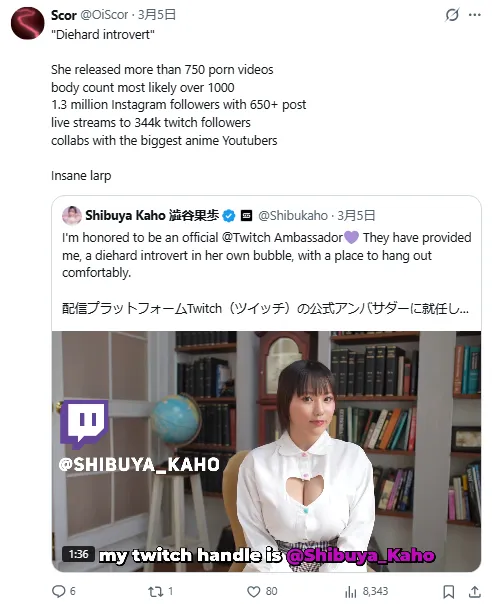Click the 1:36 video duration label

(x=79, y=554)
